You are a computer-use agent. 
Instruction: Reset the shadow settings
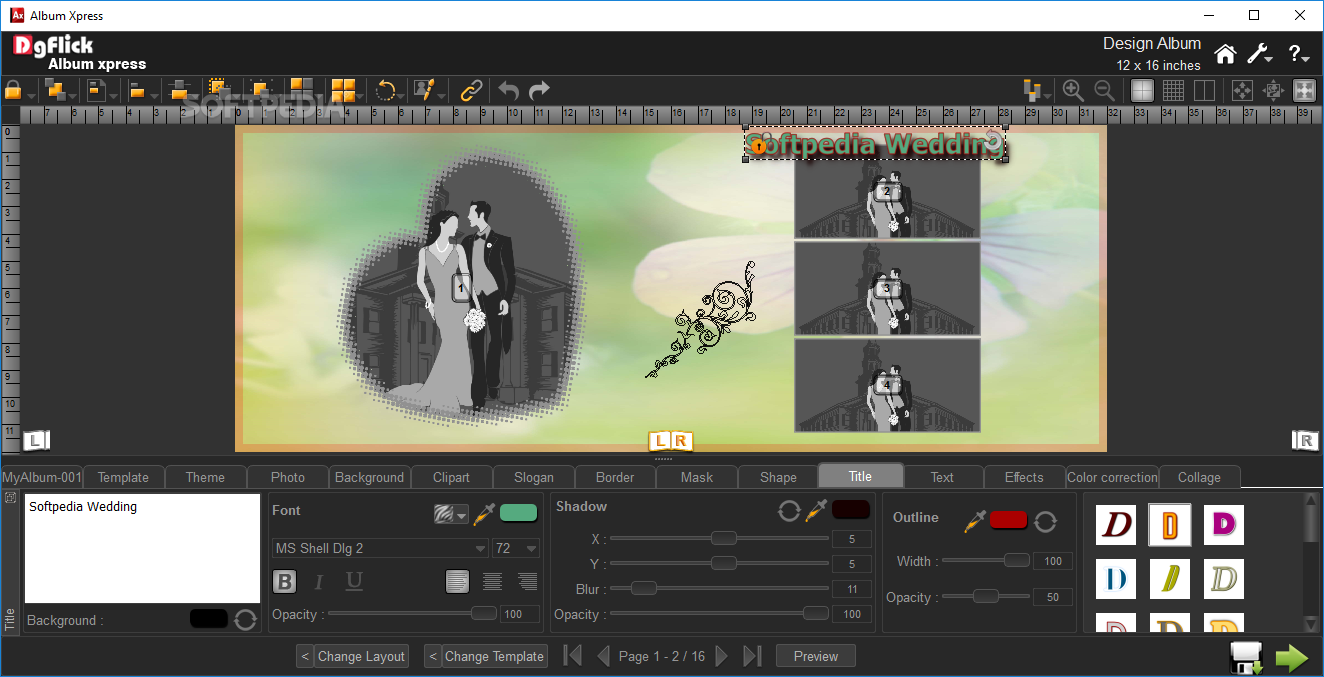[789, 511]
